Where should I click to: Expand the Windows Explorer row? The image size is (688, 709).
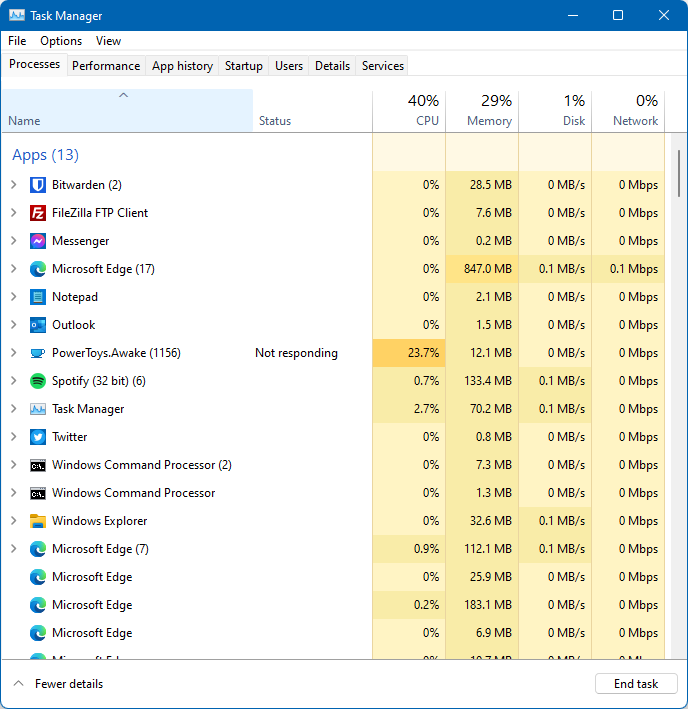14,521
